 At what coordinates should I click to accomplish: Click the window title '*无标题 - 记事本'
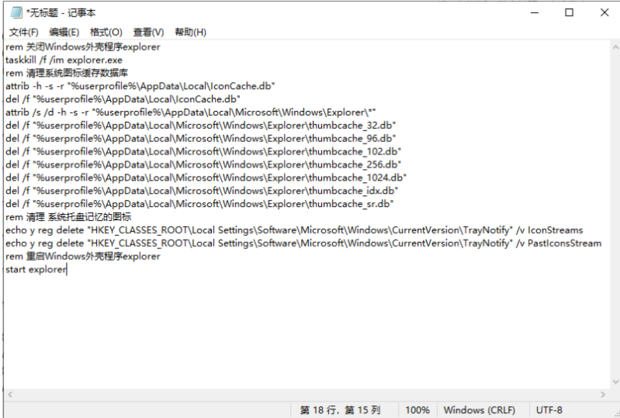click(61, 13)
